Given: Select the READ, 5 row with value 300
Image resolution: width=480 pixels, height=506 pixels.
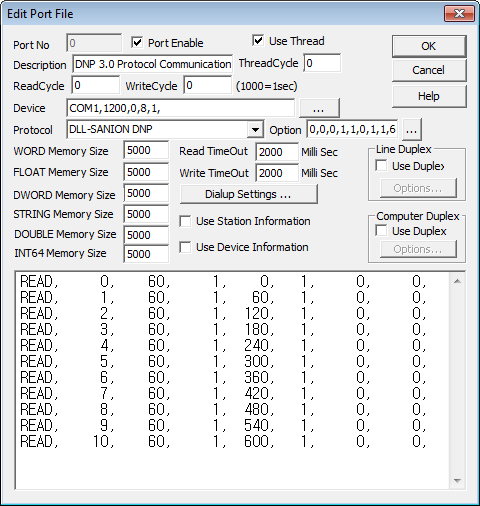Looking at the screenshot, I should click(x=223, y=361).
